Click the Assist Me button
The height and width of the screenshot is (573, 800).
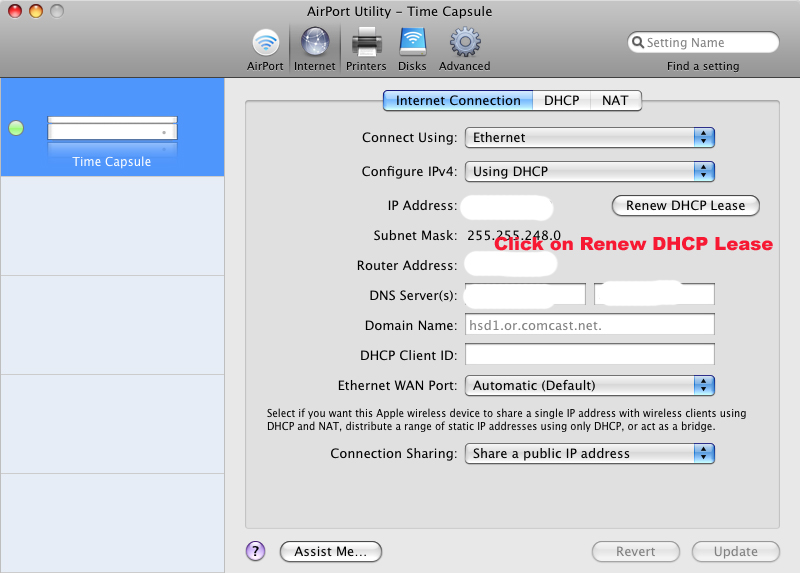[x=331, y=552]
